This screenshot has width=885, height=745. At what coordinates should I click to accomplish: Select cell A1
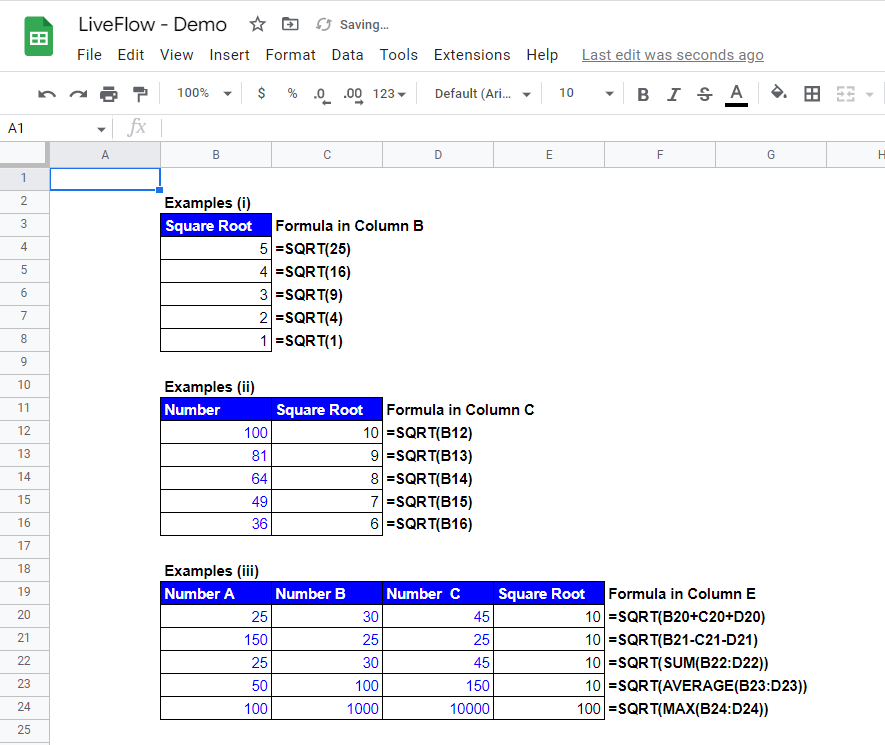point(105,179)
